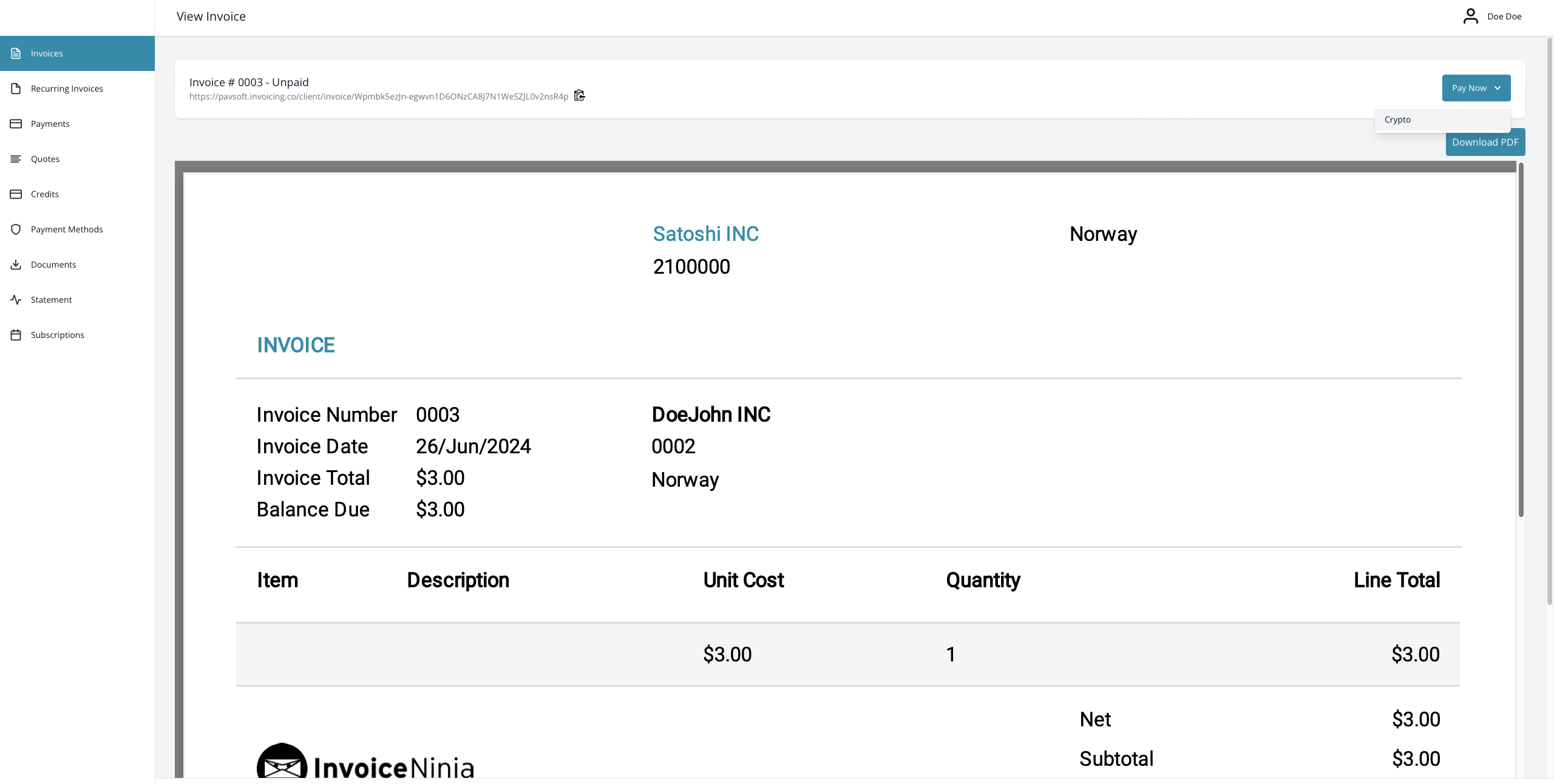Open the pavsoft invoice URL link
Viewport: 1554px width, 784px height.
pos(378,96)
